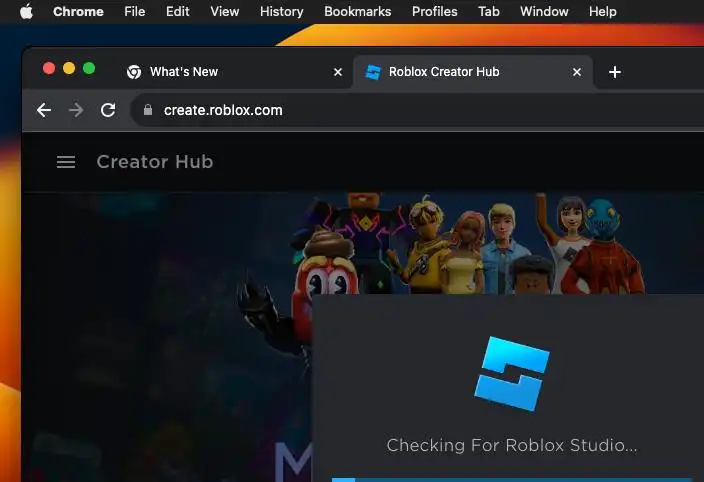Image resolution: width=704 pixels, height=482 pixels.
Task: Switch to the What's New tab
Action: [233, 72]
